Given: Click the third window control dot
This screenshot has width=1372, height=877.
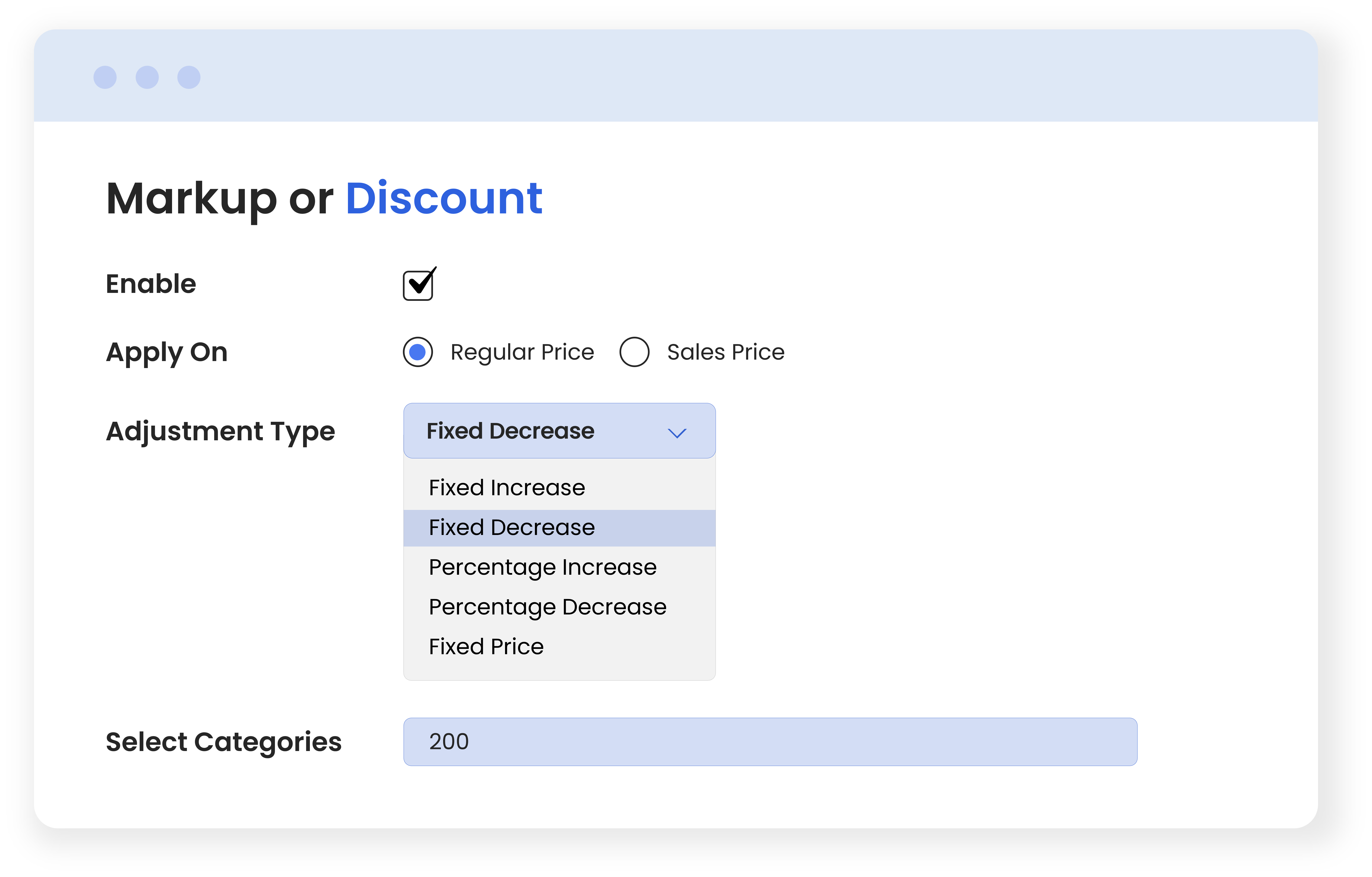Looking at the screenshot, I should 189,78.
